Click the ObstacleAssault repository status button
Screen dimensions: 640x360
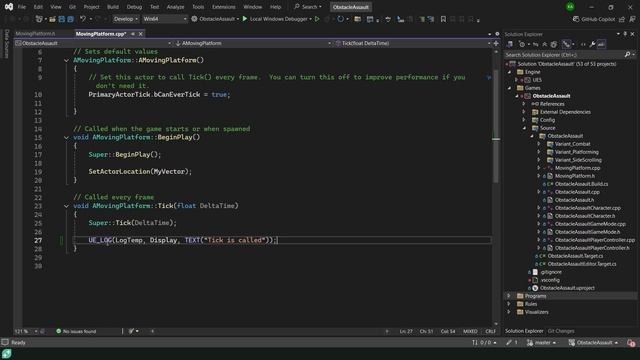coord(593,343)
